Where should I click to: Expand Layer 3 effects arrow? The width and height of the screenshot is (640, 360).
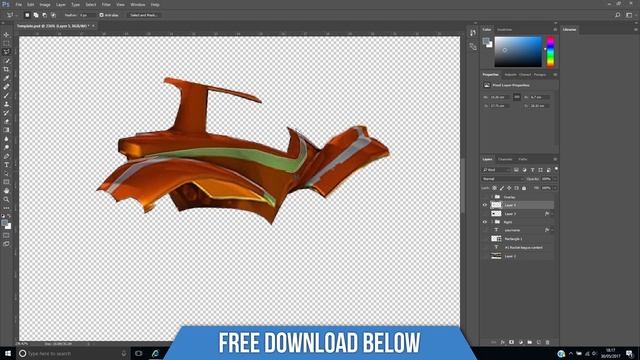tap(552, 214)
